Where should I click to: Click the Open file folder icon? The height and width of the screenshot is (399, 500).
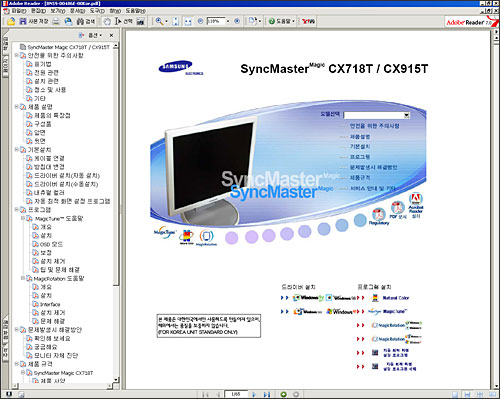[11, 21]
